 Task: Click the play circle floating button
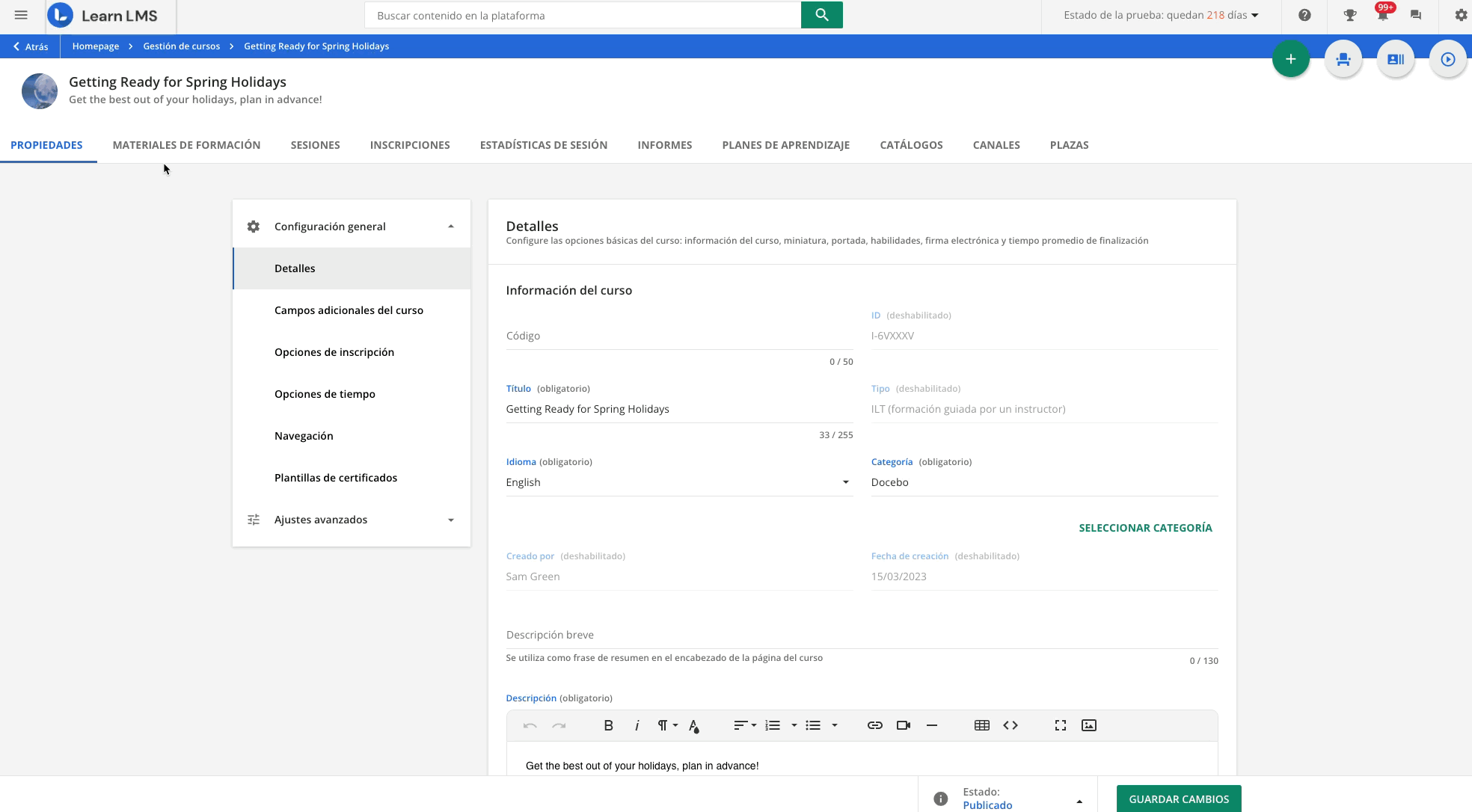pos(1448,59)
